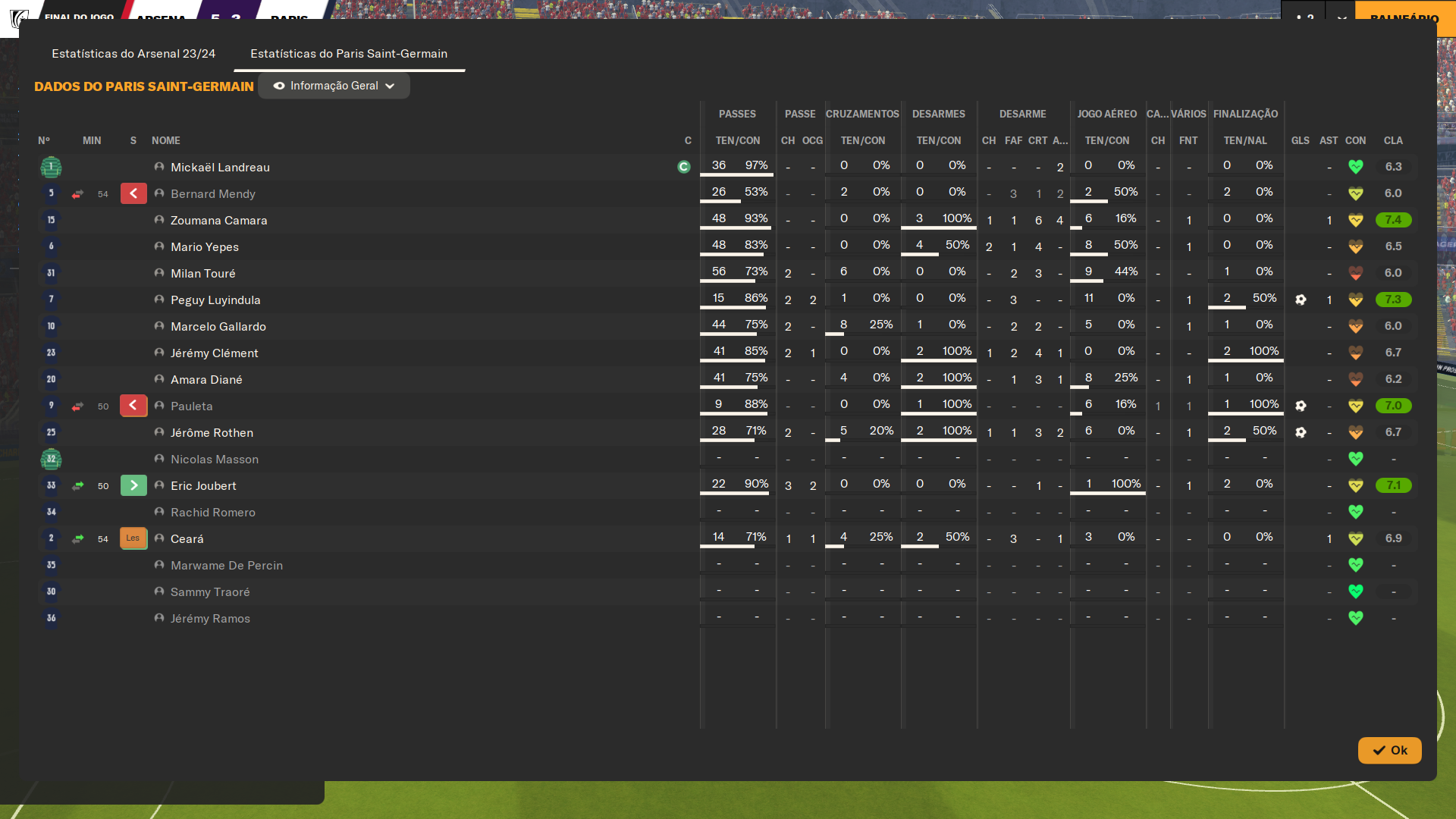1456x819 pixels.
Task: Open Marcelo Gallardo's player profile link
Action: tap(218, 326)
